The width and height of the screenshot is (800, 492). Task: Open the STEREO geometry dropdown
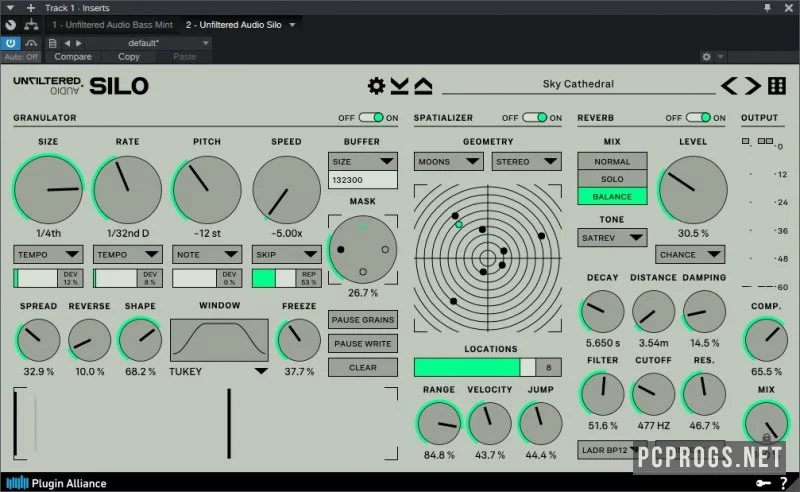527,161
